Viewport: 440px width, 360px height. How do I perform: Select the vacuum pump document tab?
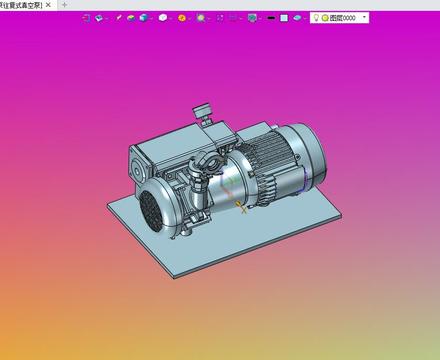coord(21,5)
